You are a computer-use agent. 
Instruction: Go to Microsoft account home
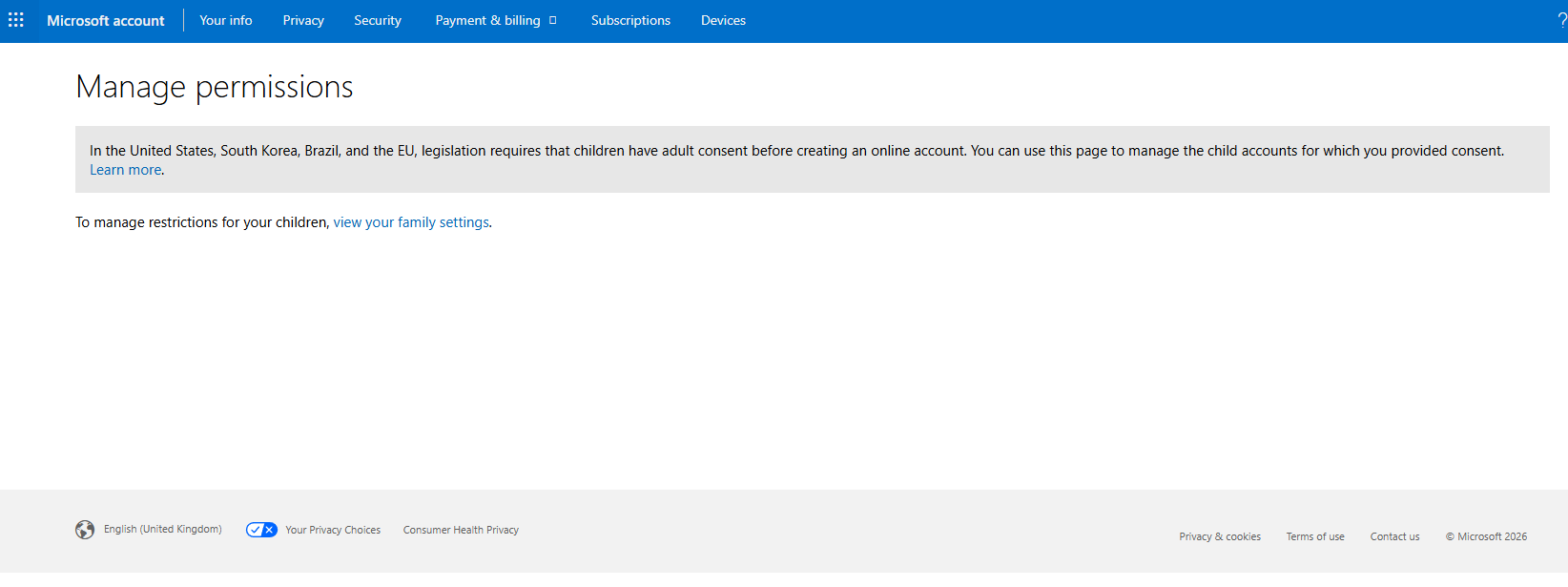click(x=106, y=20)
